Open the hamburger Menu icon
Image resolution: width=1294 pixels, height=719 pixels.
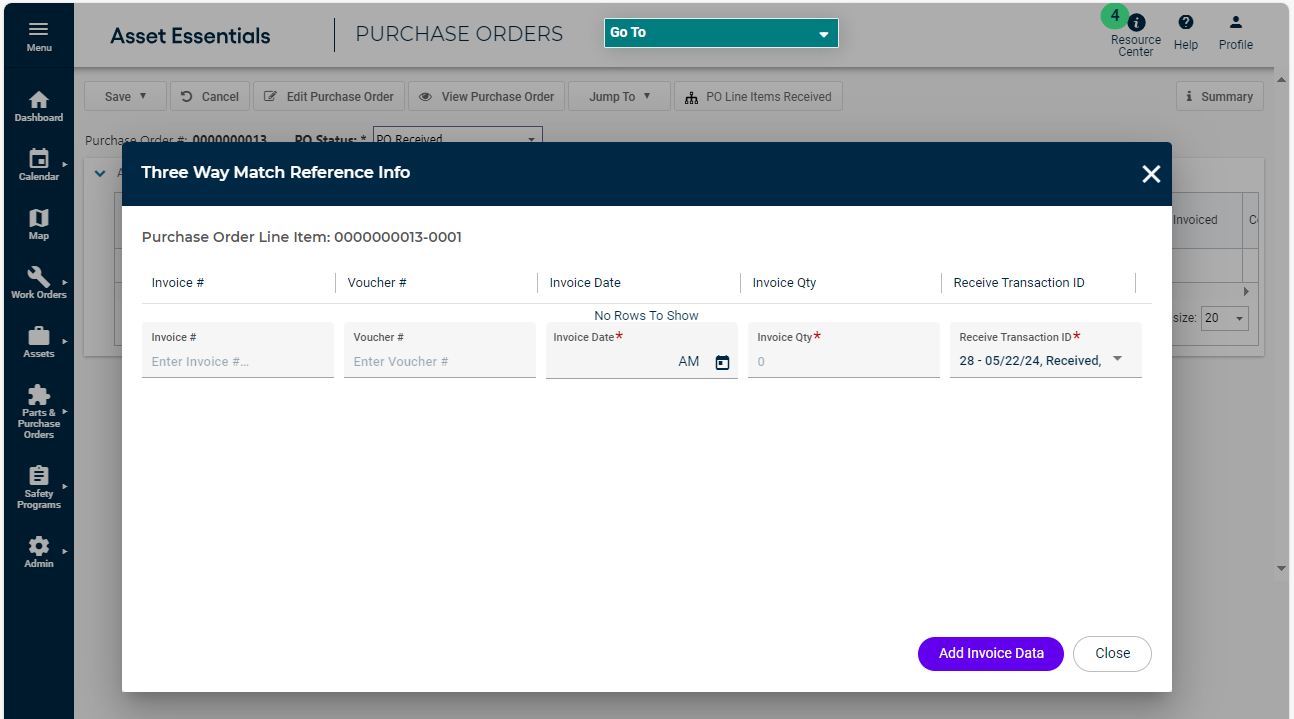pyautogui.click(x=39, y=29)
